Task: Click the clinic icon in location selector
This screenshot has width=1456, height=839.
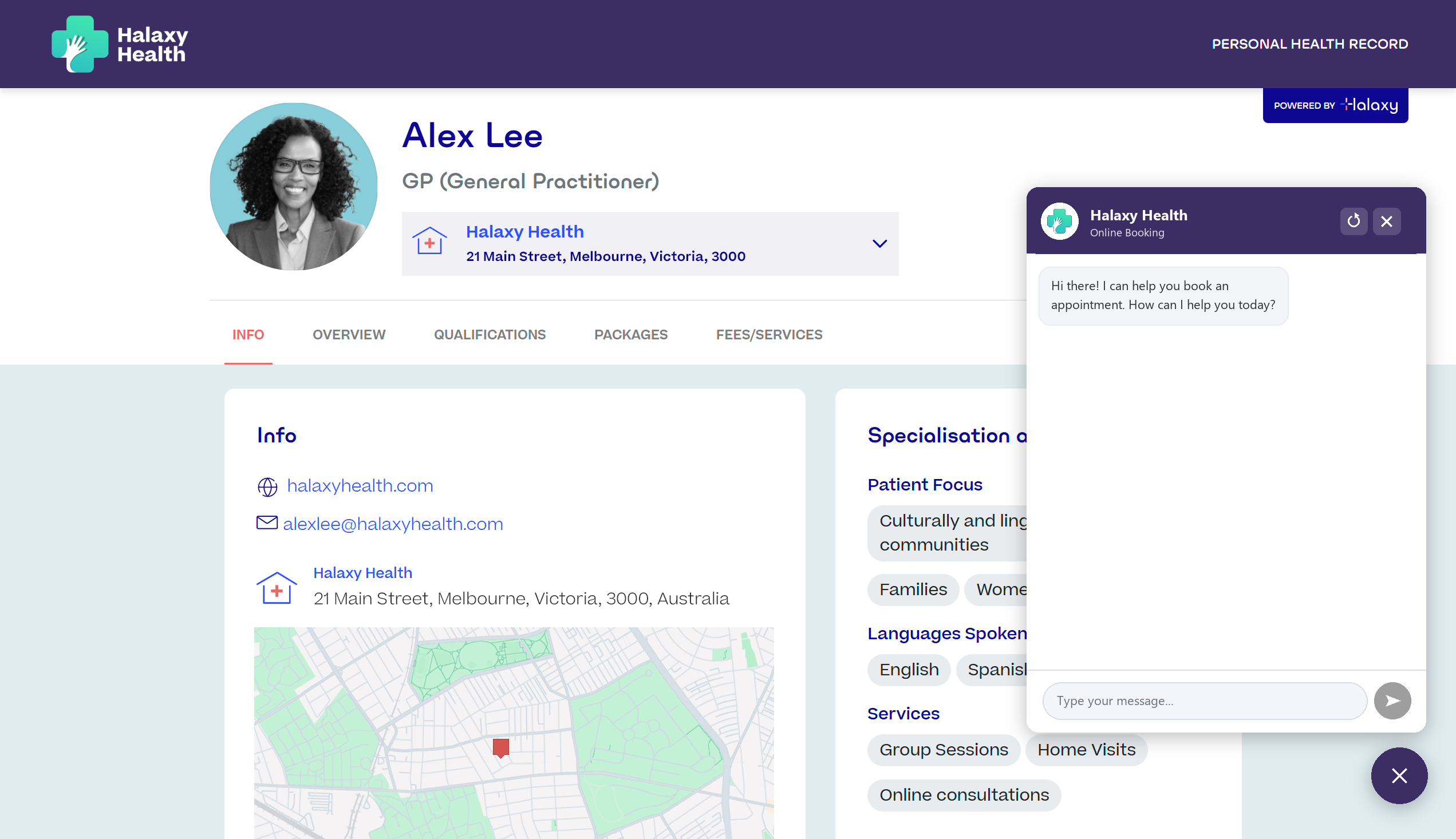Action: (x=429, y=241)
